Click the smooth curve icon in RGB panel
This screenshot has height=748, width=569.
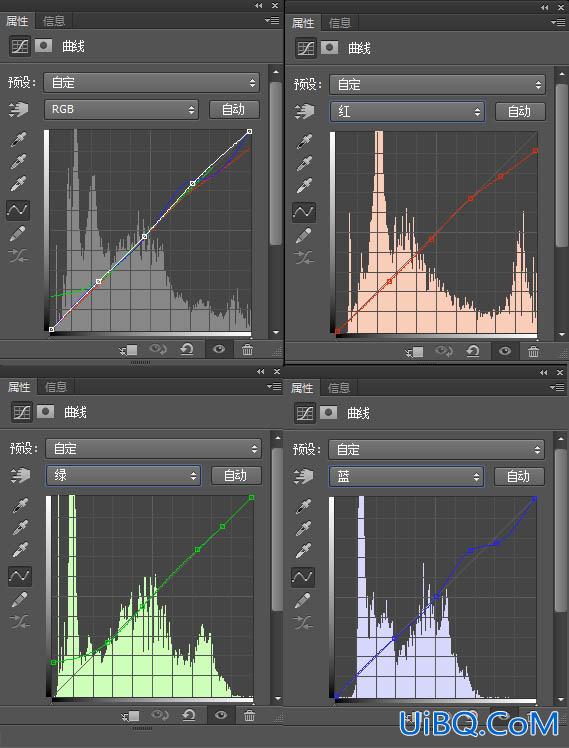click(18, 257)
